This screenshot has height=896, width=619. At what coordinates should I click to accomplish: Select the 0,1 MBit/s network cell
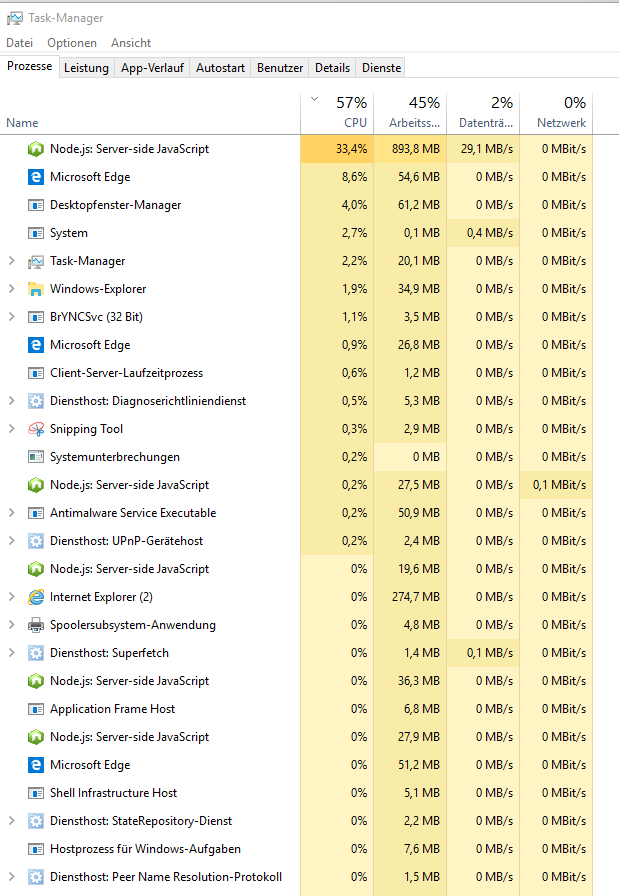(556, 485)
